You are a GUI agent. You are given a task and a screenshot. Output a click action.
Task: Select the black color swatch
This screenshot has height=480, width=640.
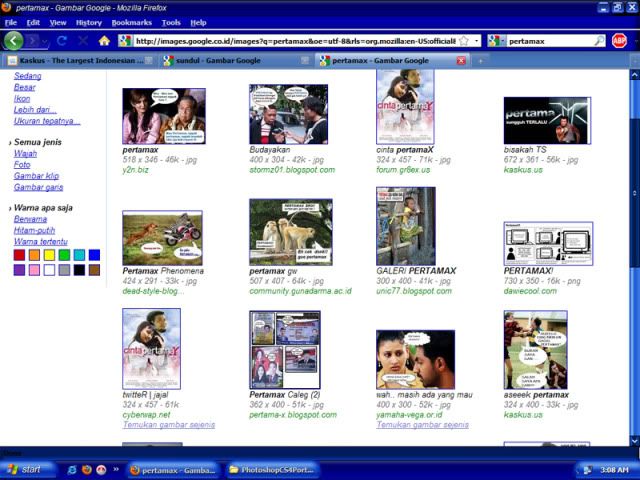pyautogui.click(x=79, y=270)
